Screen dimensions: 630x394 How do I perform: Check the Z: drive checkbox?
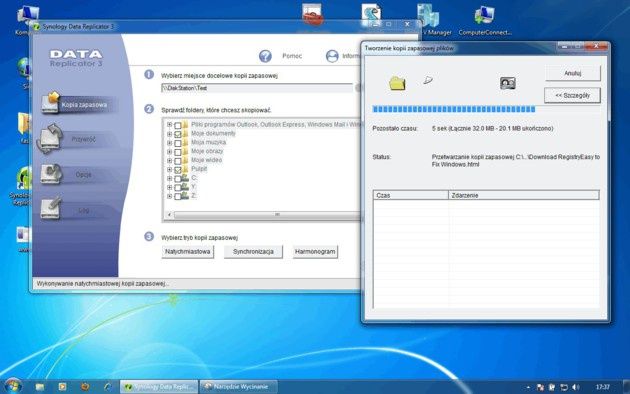178,196
